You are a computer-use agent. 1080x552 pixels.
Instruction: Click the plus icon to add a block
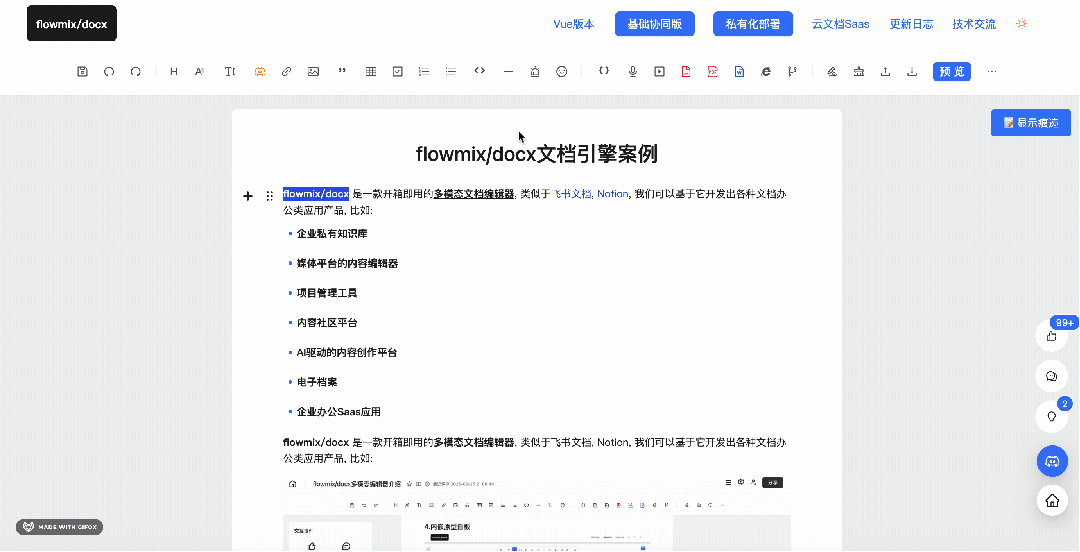[248, 196]
